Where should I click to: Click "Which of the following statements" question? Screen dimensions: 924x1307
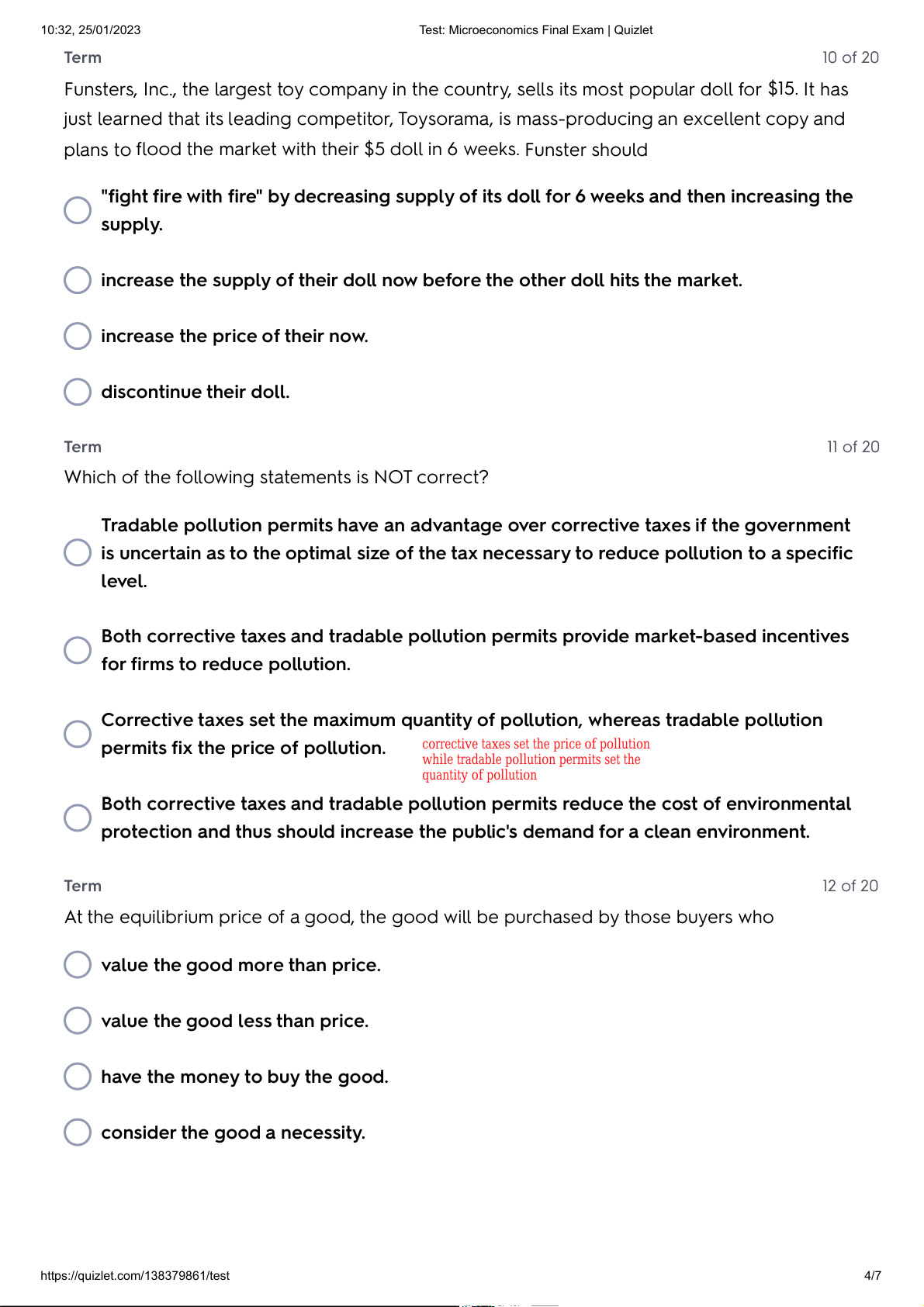pyautogui.click(x=276, y=477)
